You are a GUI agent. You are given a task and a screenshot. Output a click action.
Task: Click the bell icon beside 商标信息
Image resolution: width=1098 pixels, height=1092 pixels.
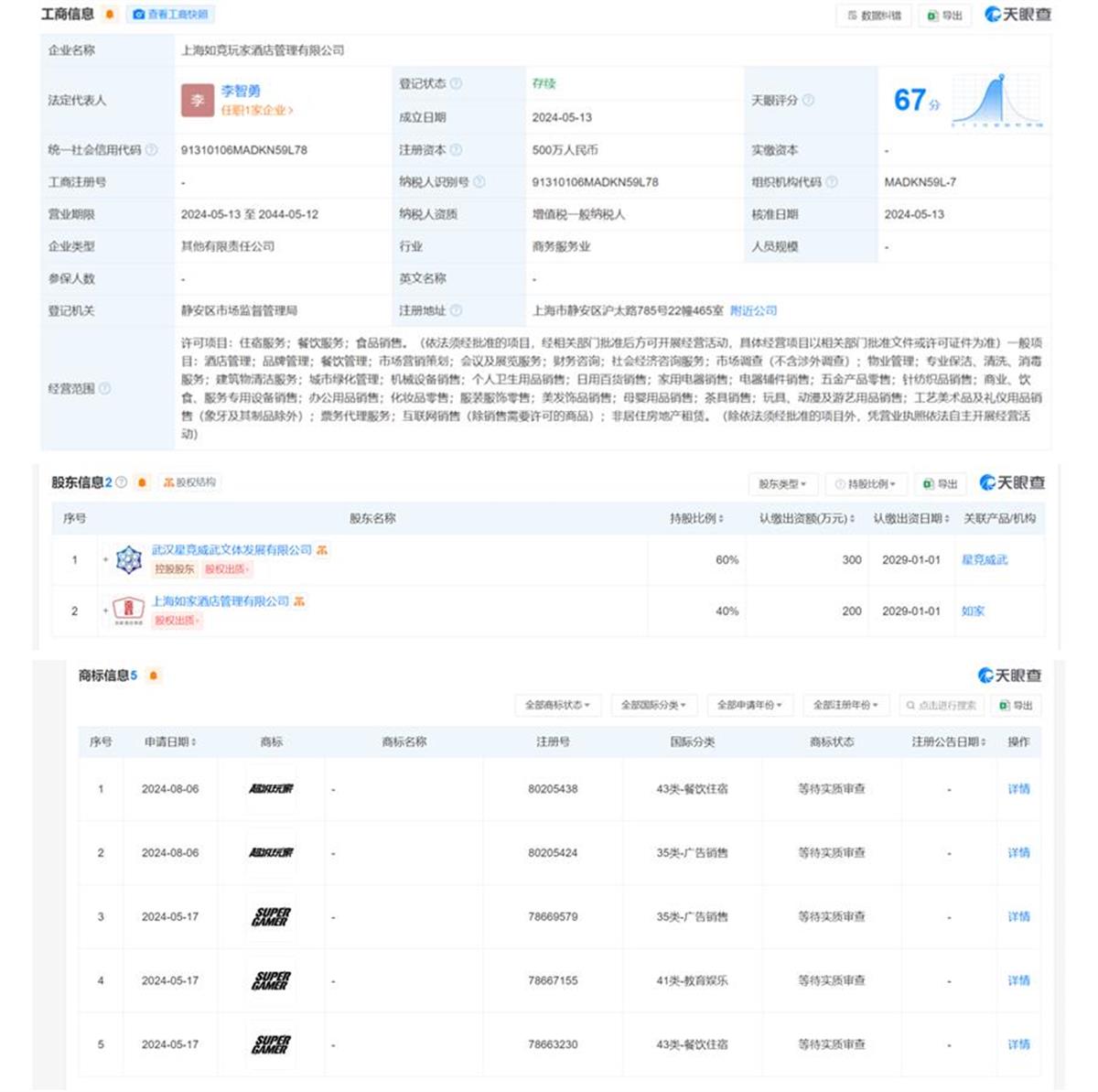click(x=154, y=676)
